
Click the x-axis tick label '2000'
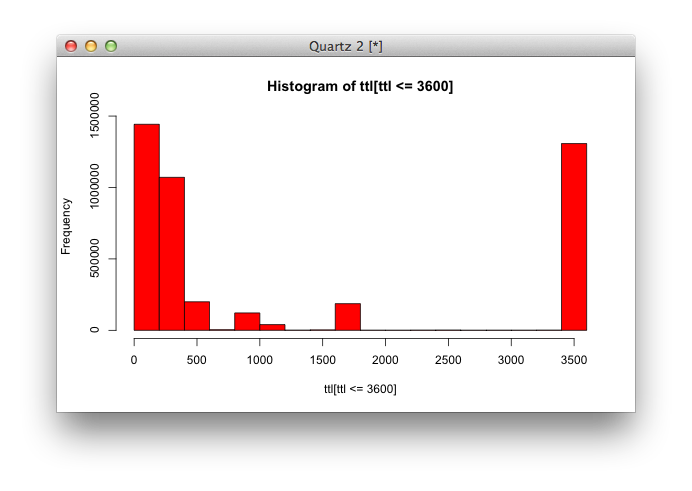coord(385,360)
